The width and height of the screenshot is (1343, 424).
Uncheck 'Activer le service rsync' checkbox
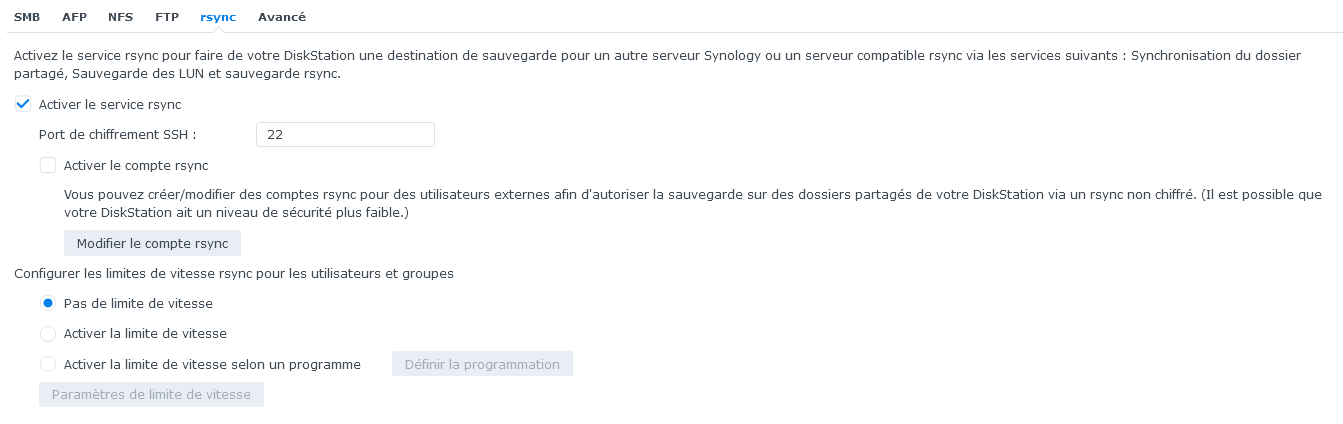(23, 104)
